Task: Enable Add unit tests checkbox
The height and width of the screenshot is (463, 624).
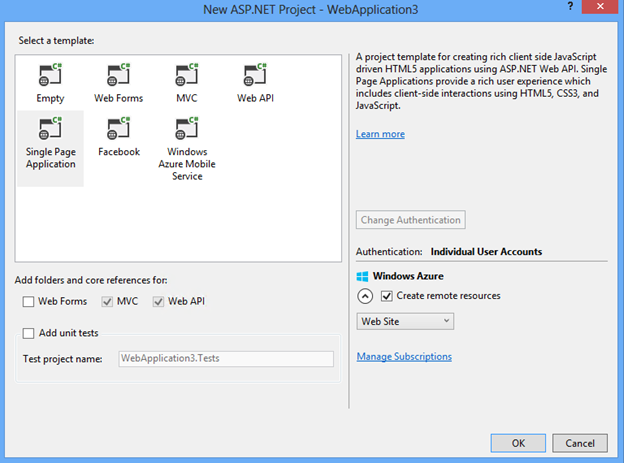Action: [x=28, y=333]
